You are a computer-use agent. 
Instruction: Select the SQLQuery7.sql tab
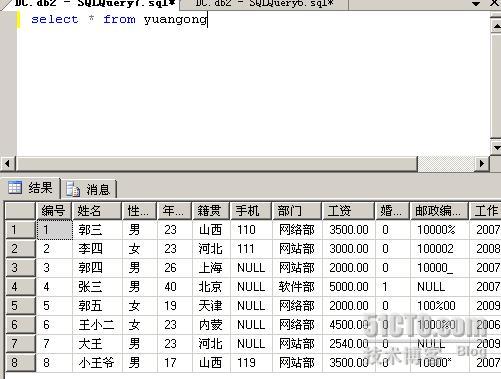tap(95, 4)
